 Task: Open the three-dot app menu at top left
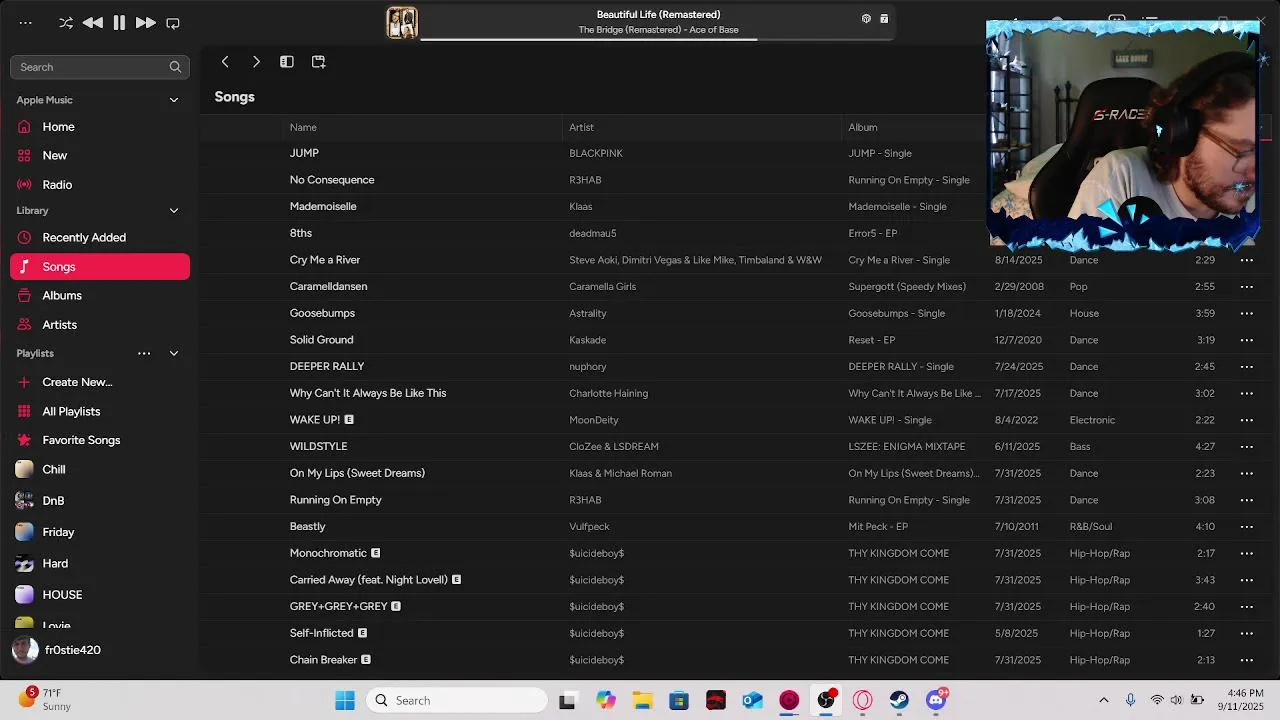[x=25, y=23]
